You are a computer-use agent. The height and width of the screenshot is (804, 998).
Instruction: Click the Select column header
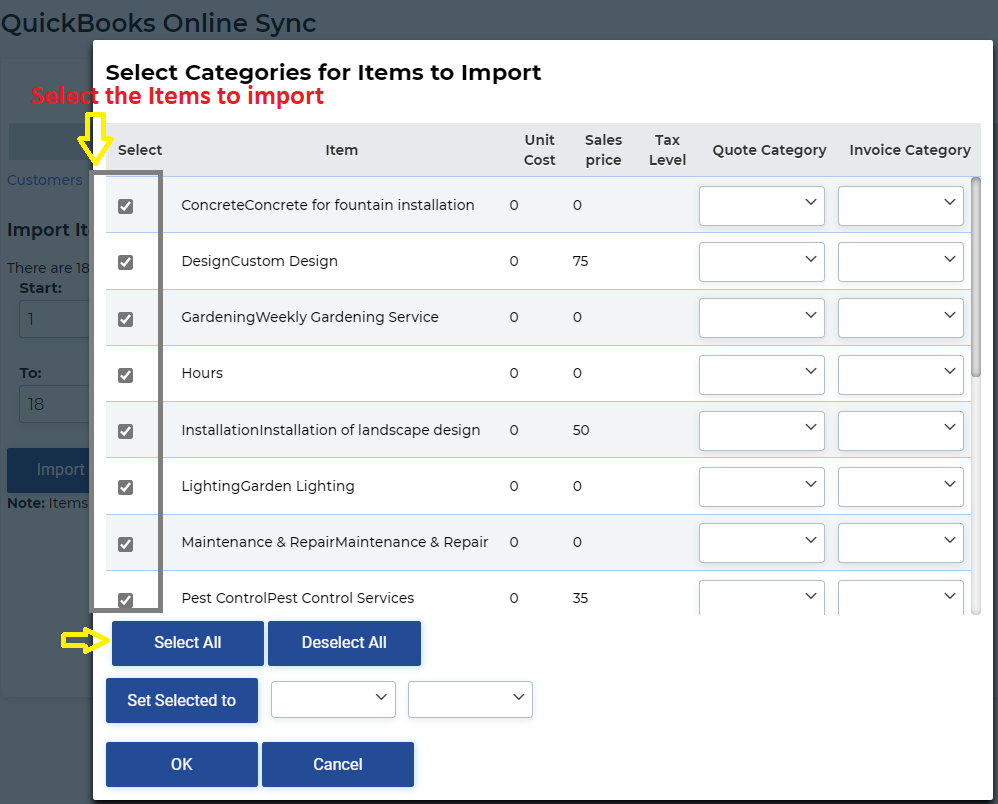pyautogui.click(x=140, y=150)
